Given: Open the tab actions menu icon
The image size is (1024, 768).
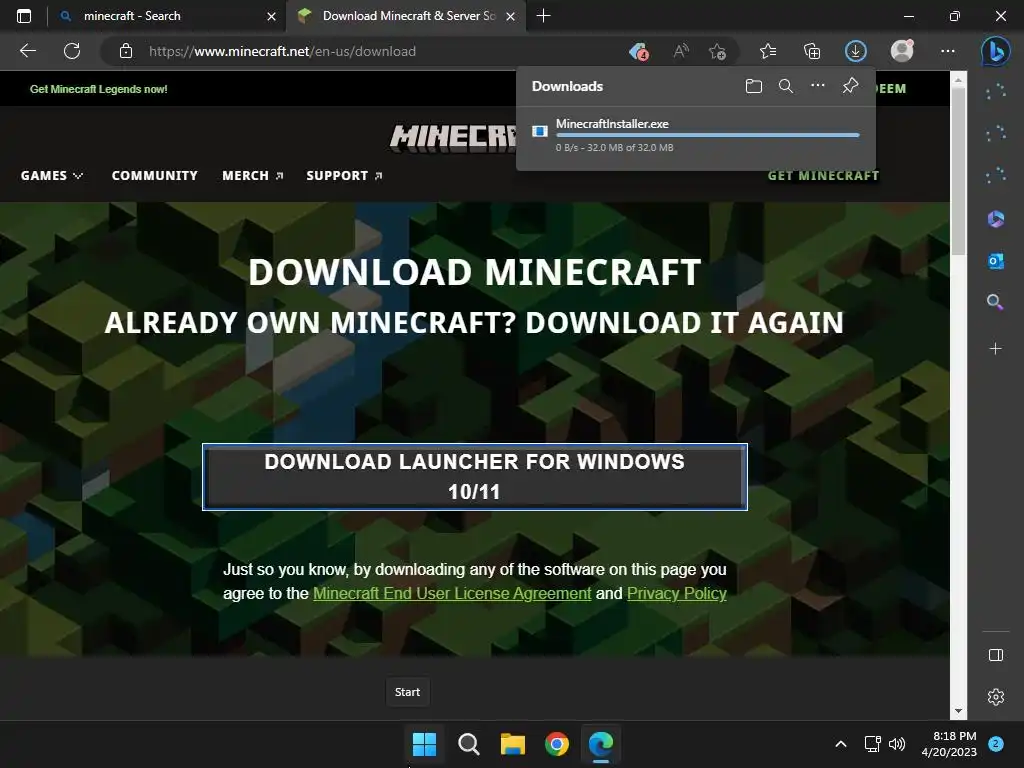Looking at the screenshot, I should [x=24, y=16].
